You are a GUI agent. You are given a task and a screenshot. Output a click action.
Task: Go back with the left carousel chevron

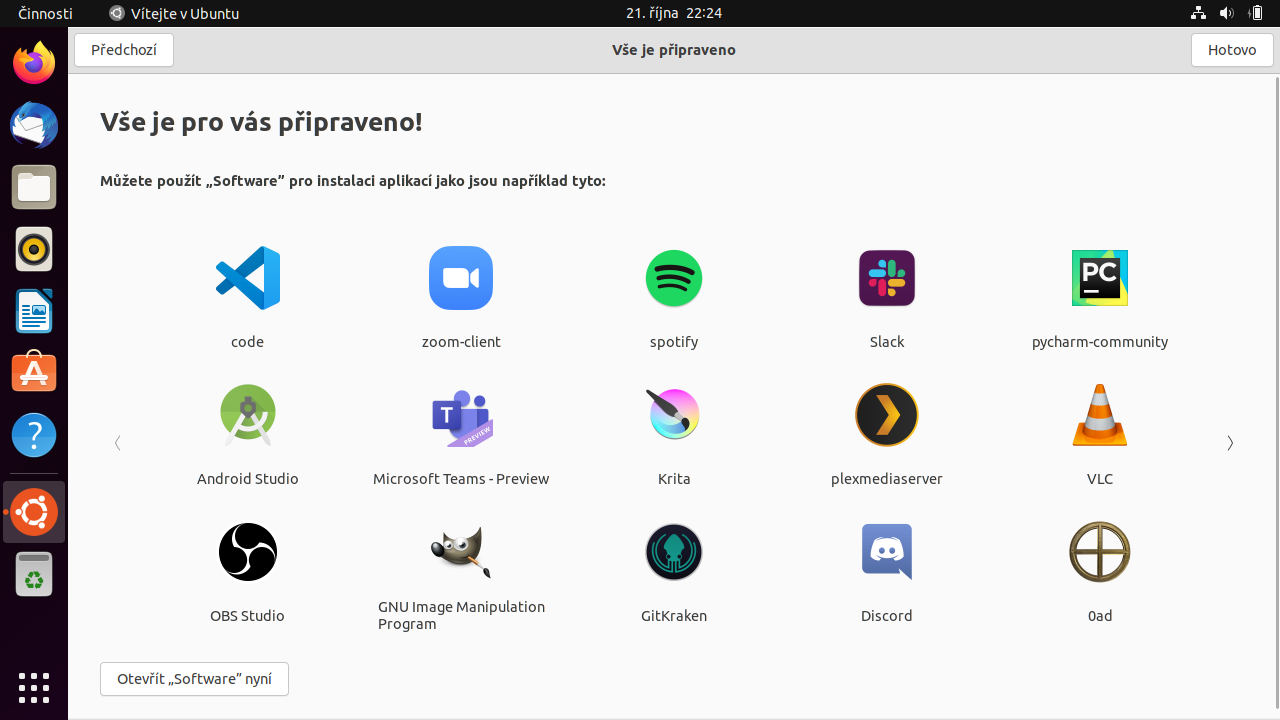point(117,443)
